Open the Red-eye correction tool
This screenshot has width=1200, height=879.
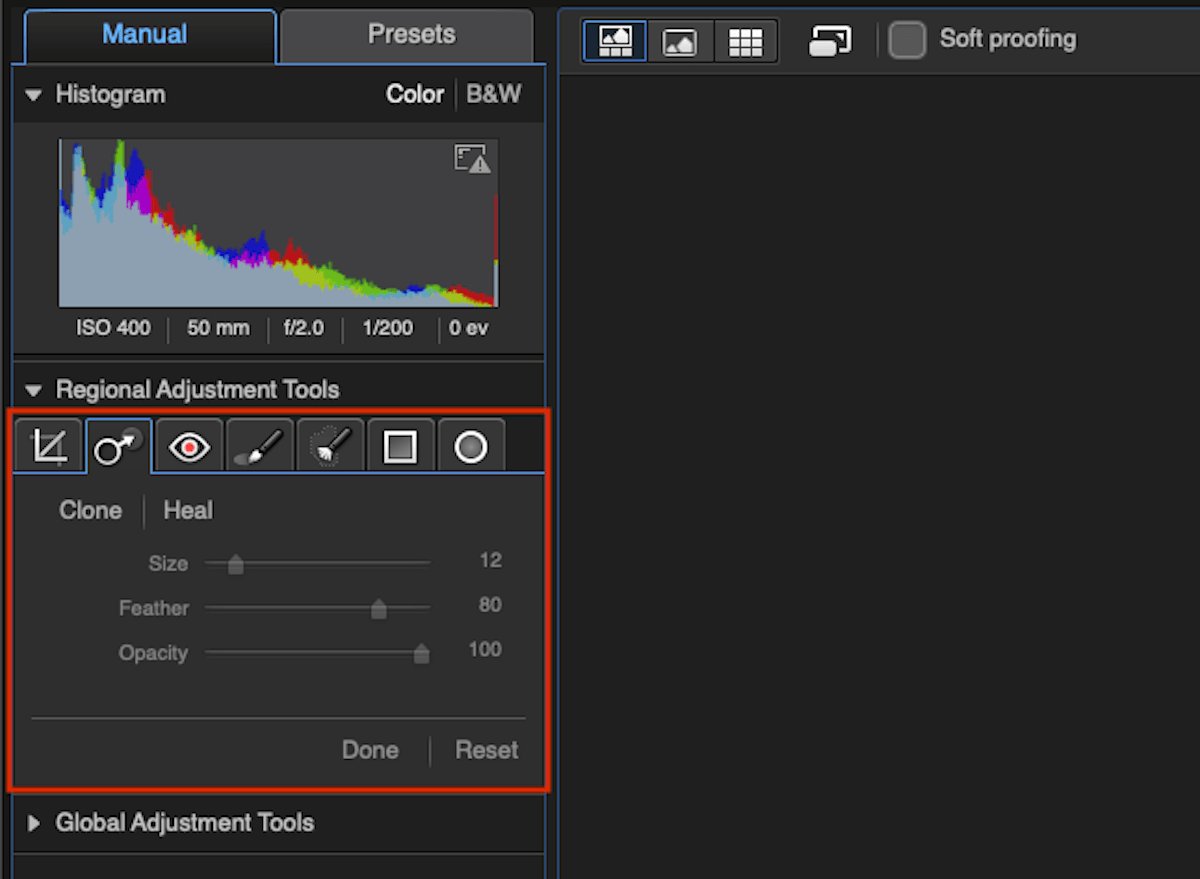tap(188, 445)
